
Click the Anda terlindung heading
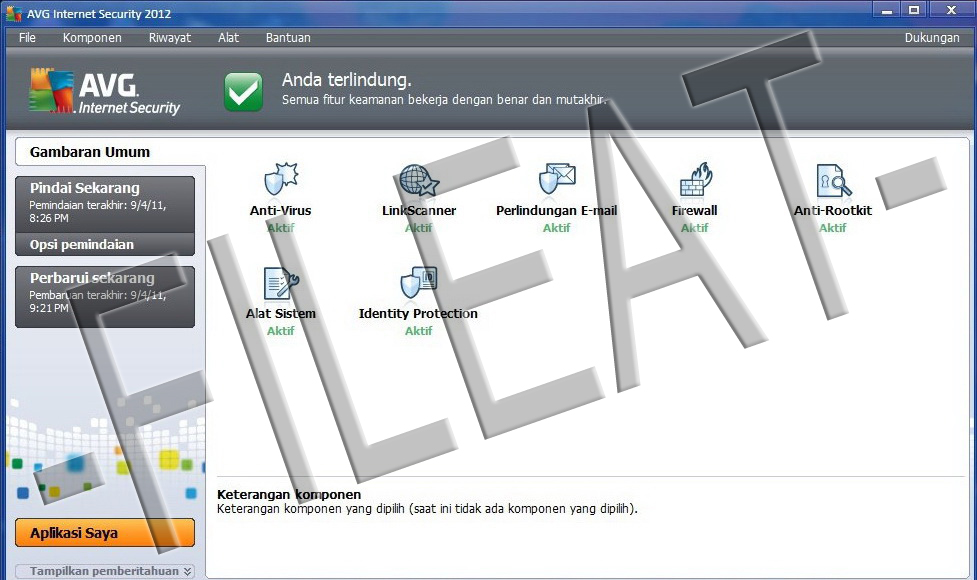coord(346,80)
